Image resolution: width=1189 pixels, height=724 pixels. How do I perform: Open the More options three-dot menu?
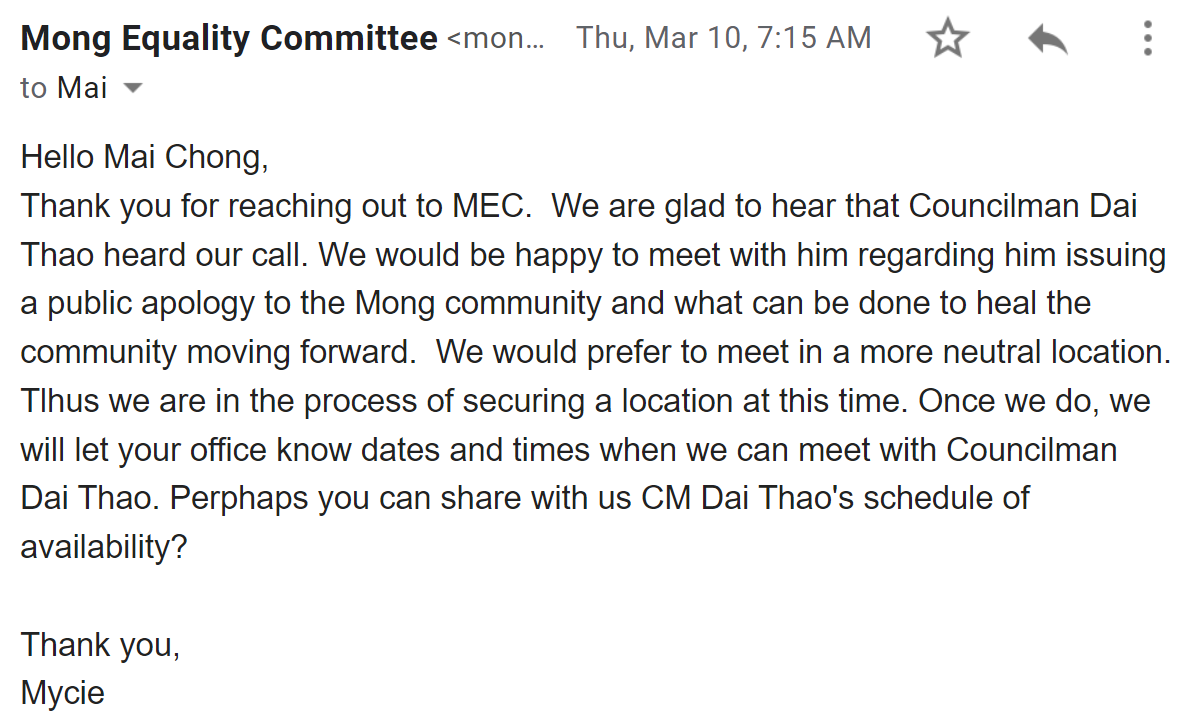[x=1147, y=39]
